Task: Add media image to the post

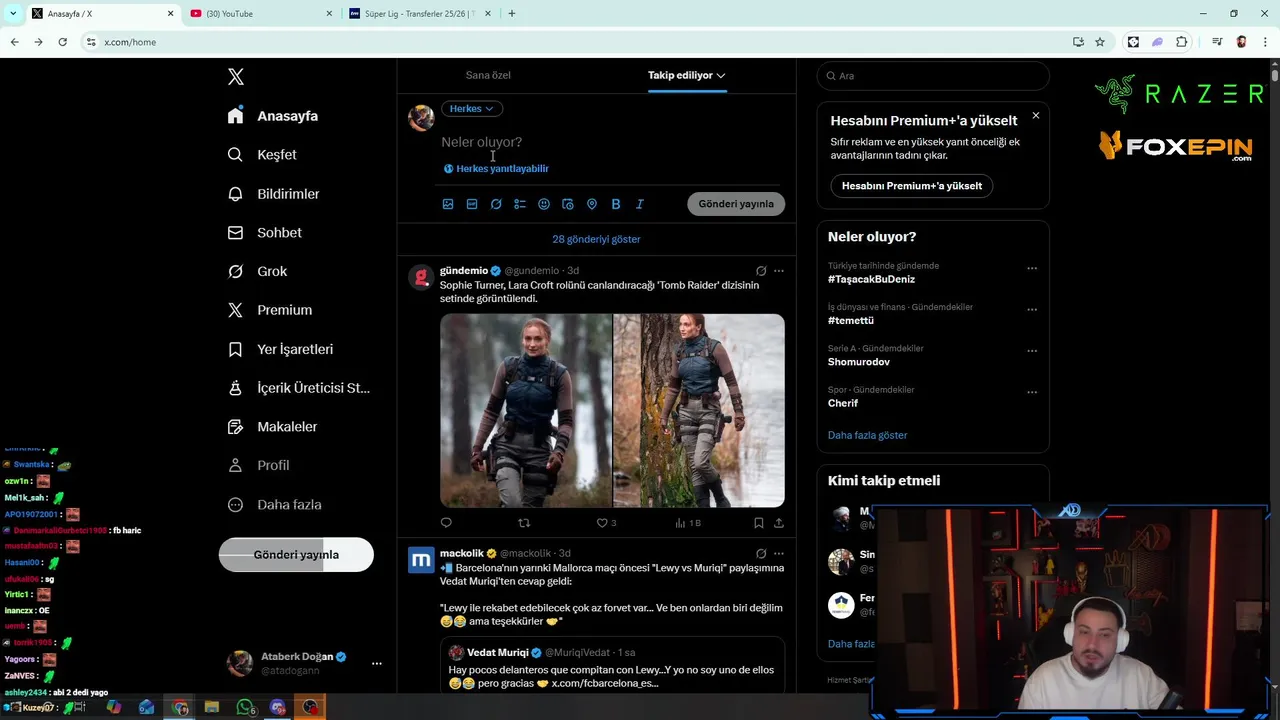Action: click(x=448, y=204)
